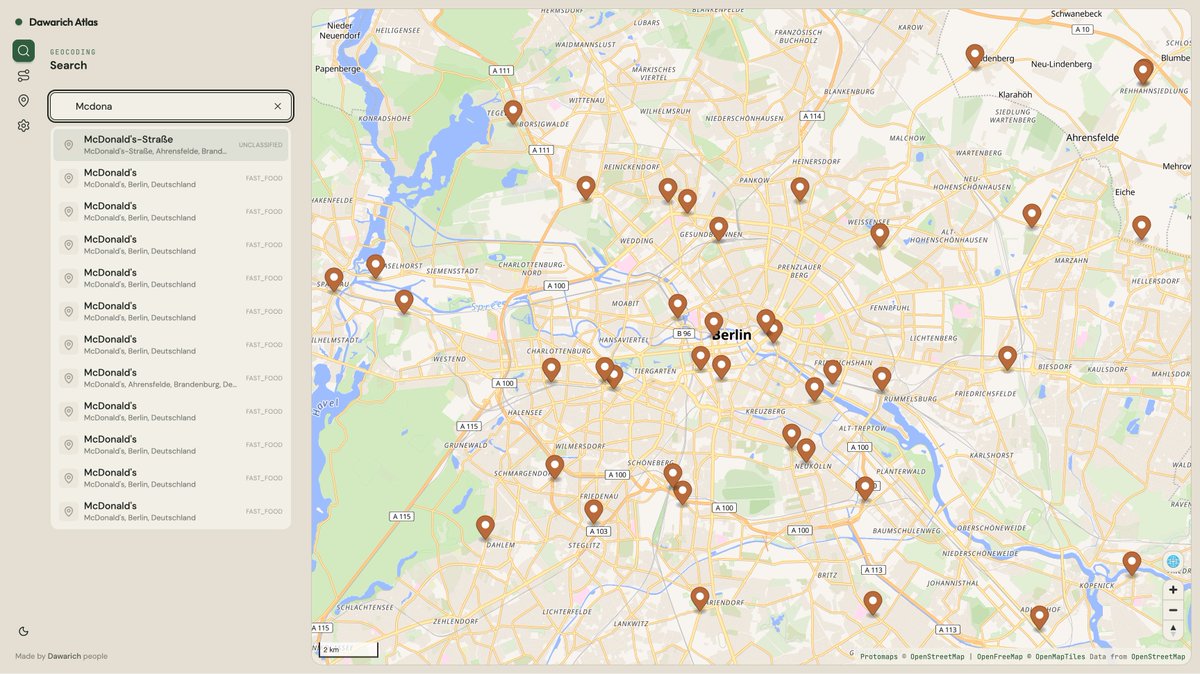Clear the search field with the X
1200x674 pixels.
[278, 106]
